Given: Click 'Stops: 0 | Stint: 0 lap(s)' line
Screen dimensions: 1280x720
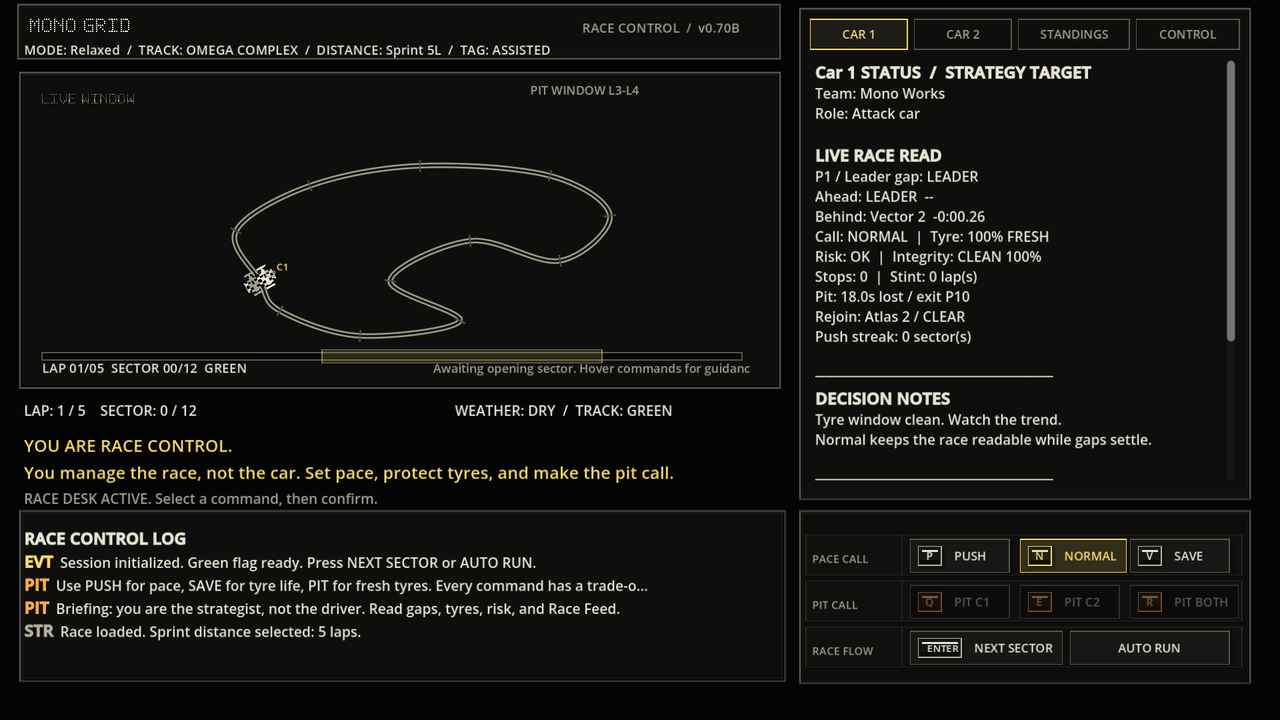Looking at the screenshot, I should [x=896, y=277].
